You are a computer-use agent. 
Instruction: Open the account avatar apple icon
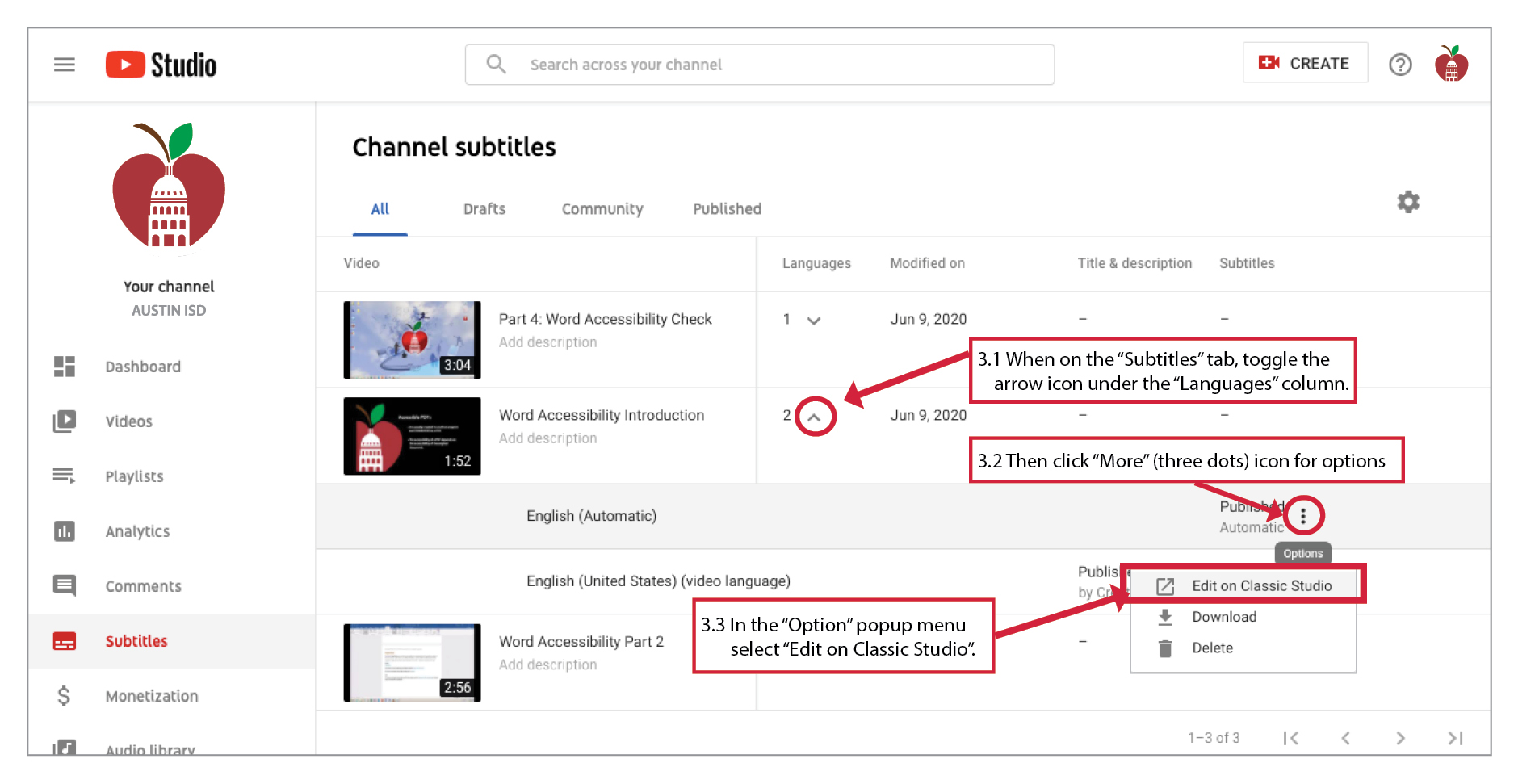coord(1451,64)
